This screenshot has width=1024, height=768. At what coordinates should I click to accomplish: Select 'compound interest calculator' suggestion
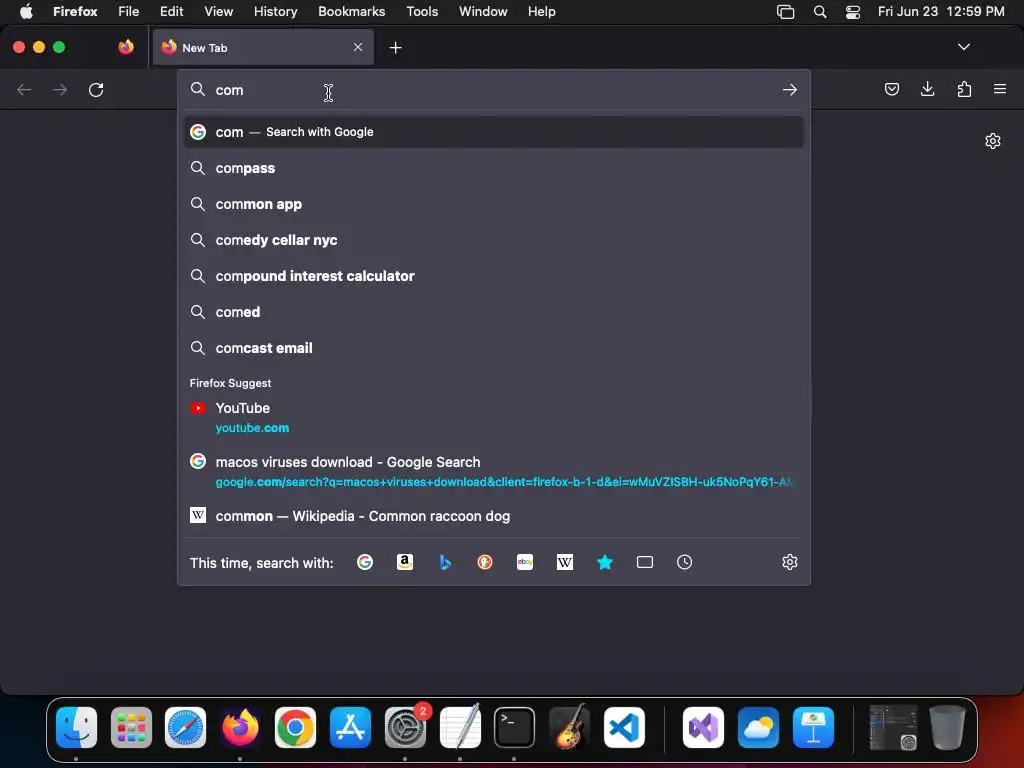[x=494, y=276]
